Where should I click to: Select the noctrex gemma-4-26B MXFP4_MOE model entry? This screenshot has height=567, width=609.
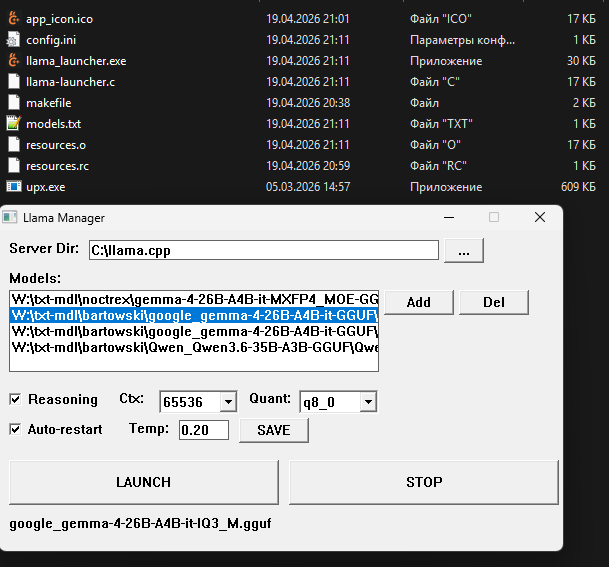tap(194, 299)
